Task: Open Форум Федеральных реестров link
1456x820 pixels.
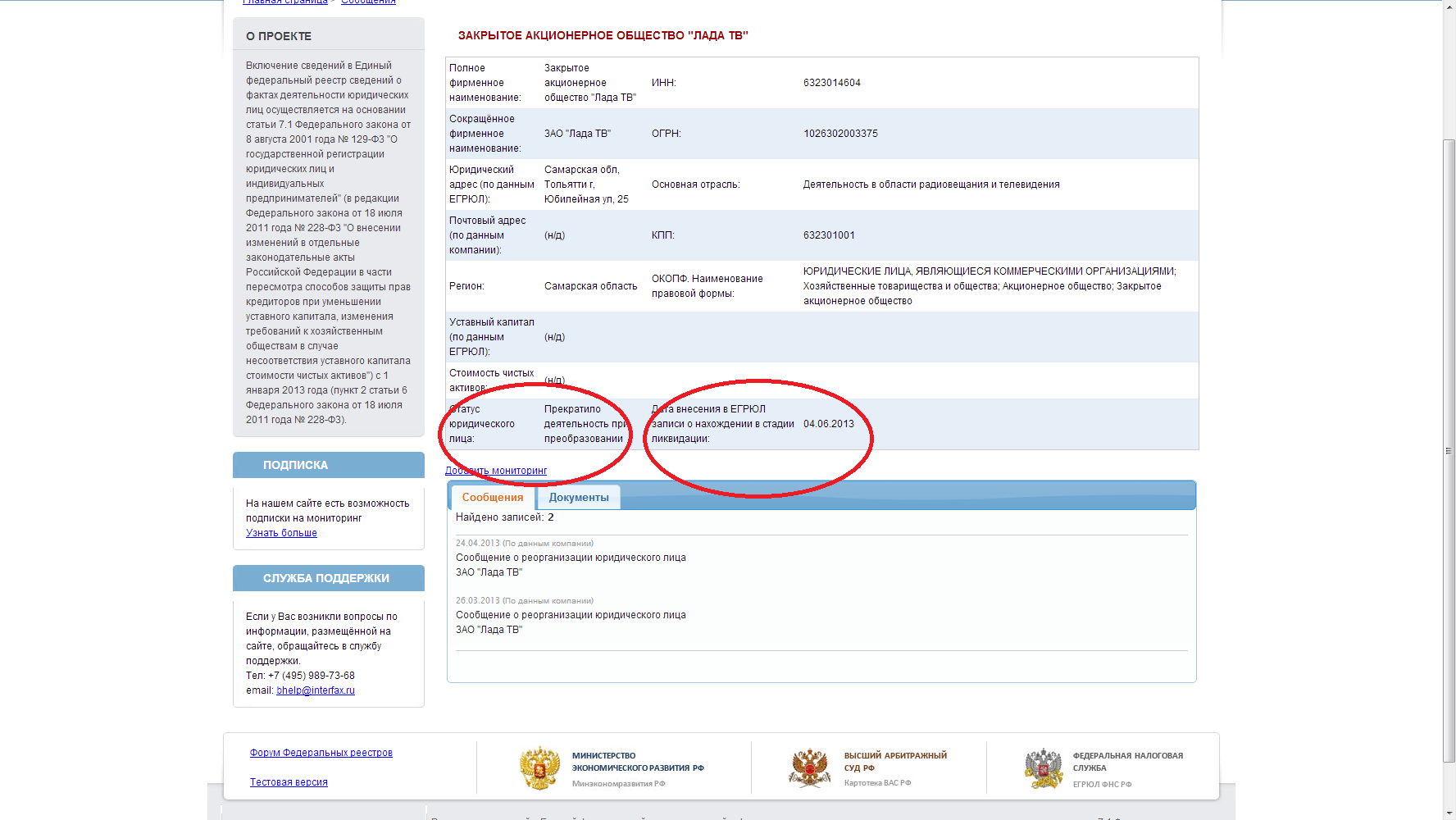Action: point(321,753)
